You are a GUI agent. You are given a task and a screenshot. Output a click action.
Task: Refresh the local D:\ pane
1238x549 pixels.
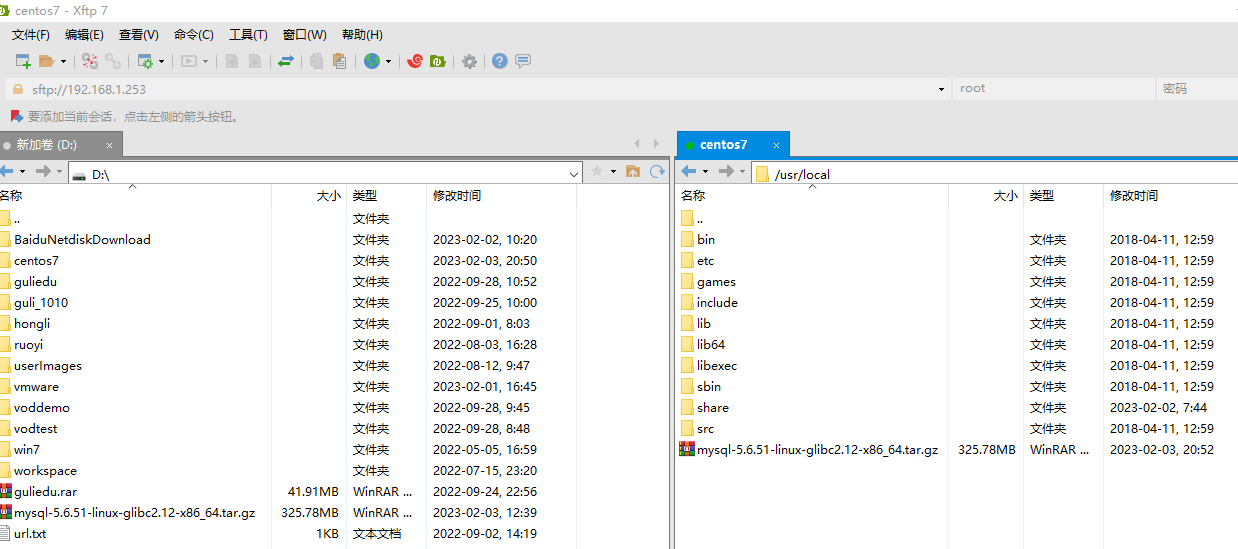tap(657, 172)
